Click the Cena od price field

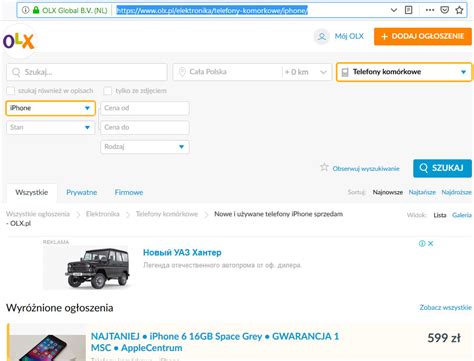click(145, 108)
